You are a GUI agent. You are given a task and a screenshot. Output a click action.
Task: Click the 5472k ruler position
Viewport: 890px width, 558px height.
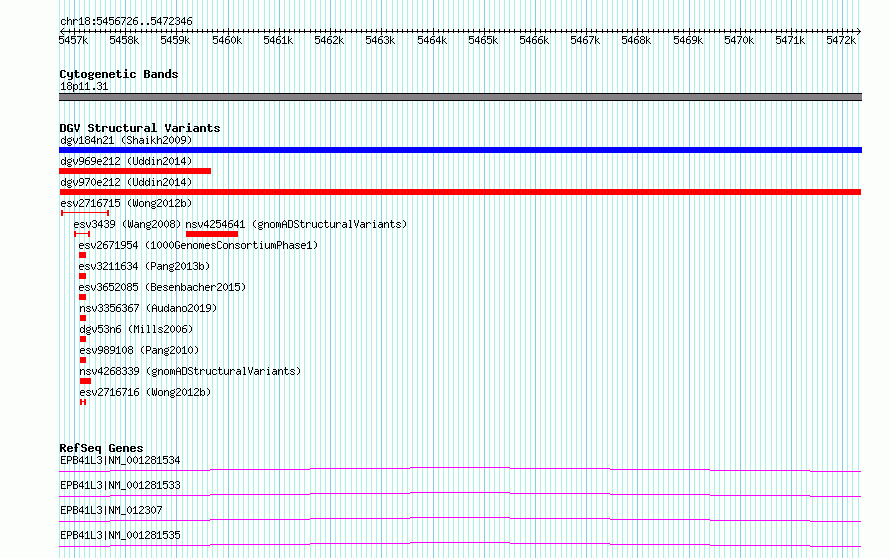coord(841,40)
